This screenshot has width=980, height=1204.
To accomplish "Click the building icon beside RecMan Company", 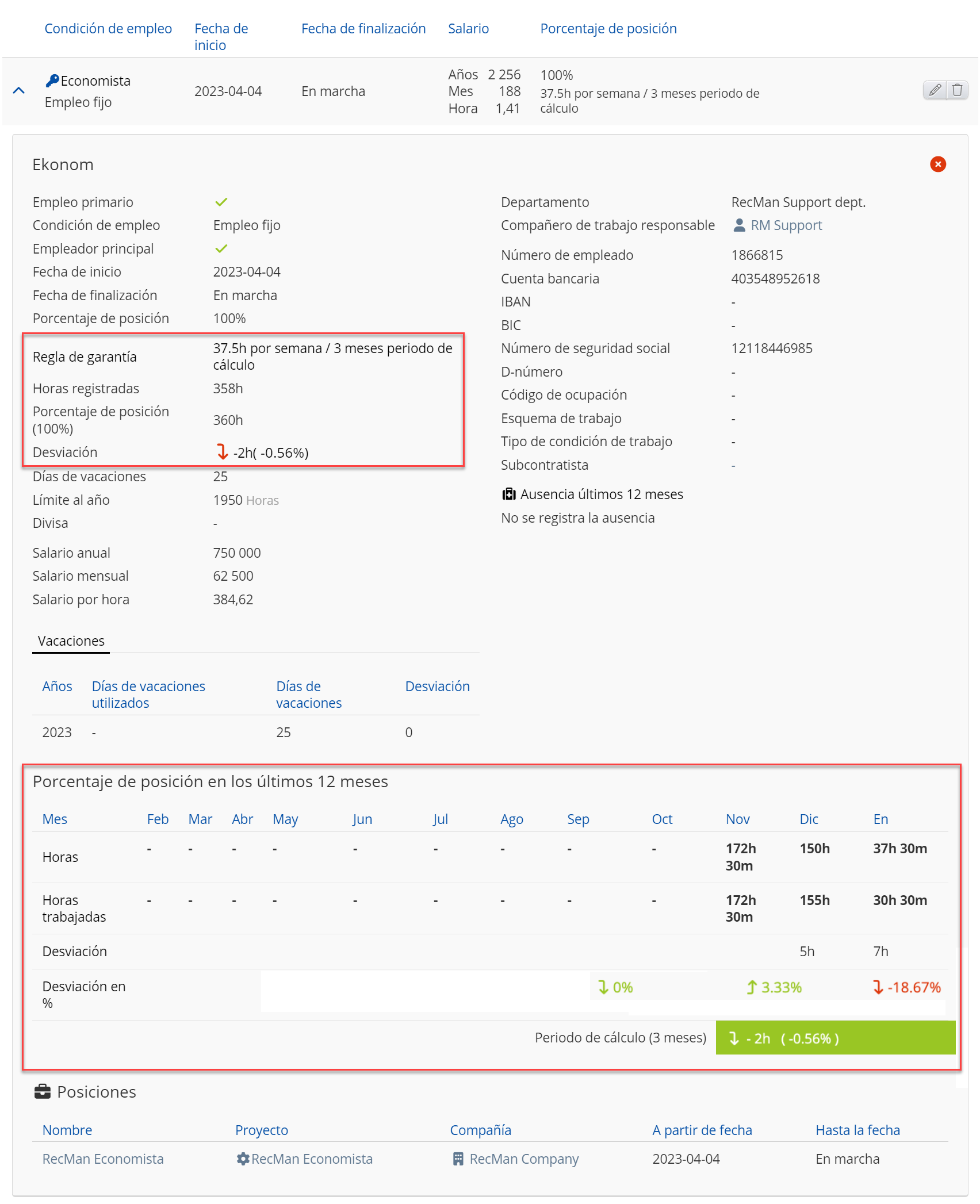I will tap(458, 1159).
